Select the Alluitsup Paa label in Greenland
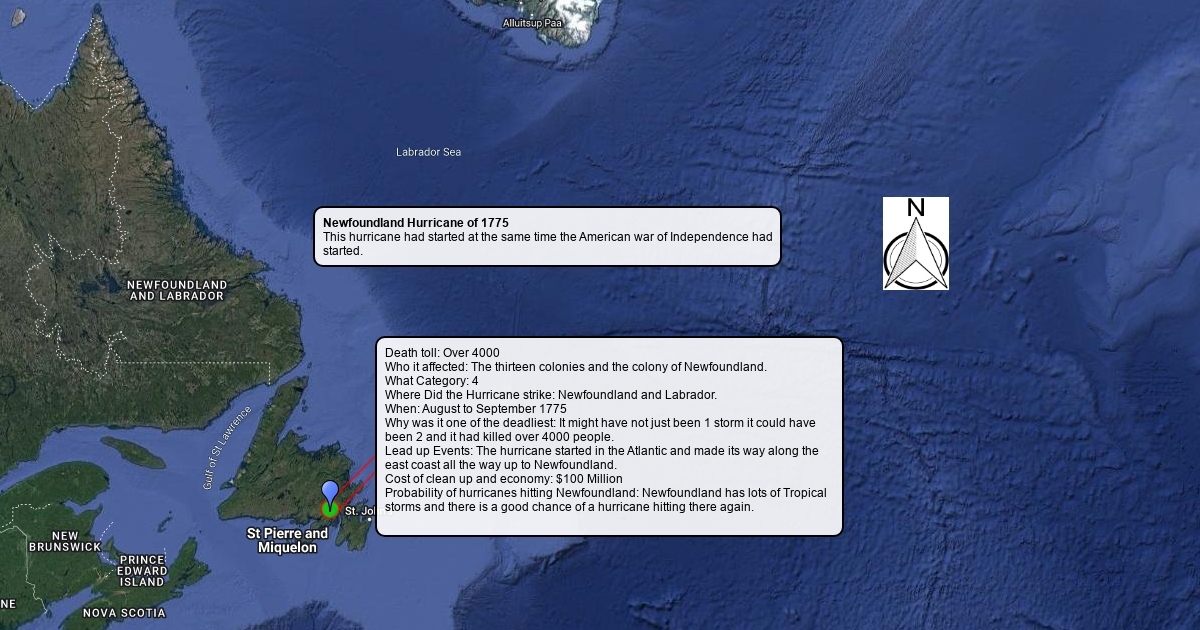 (x=532, y=23)
